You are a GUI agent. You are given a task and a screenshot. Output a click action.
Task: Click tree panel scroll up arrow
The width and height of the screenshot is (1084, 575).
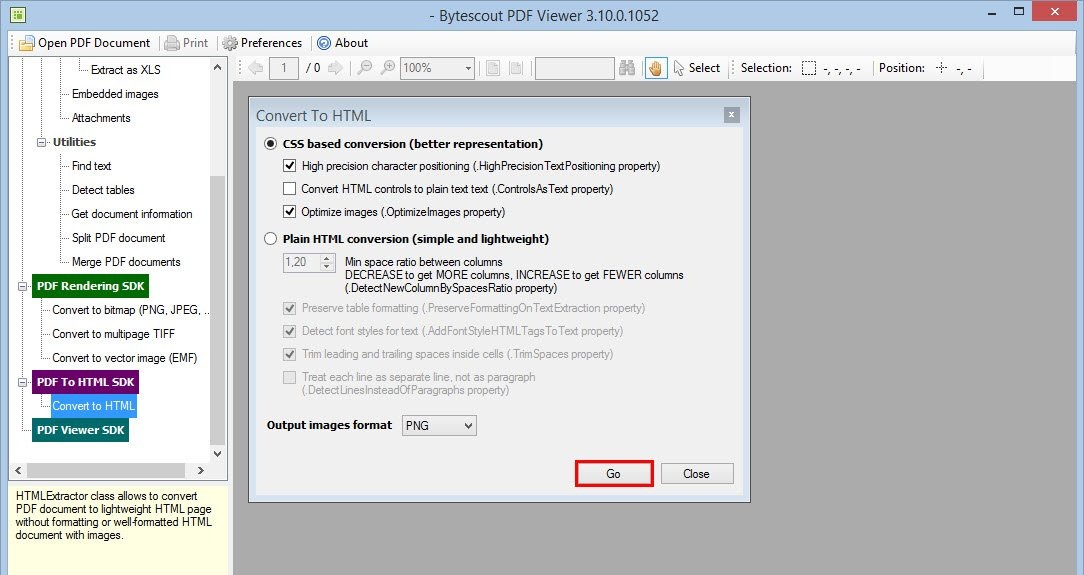click(x=217, y=67)
